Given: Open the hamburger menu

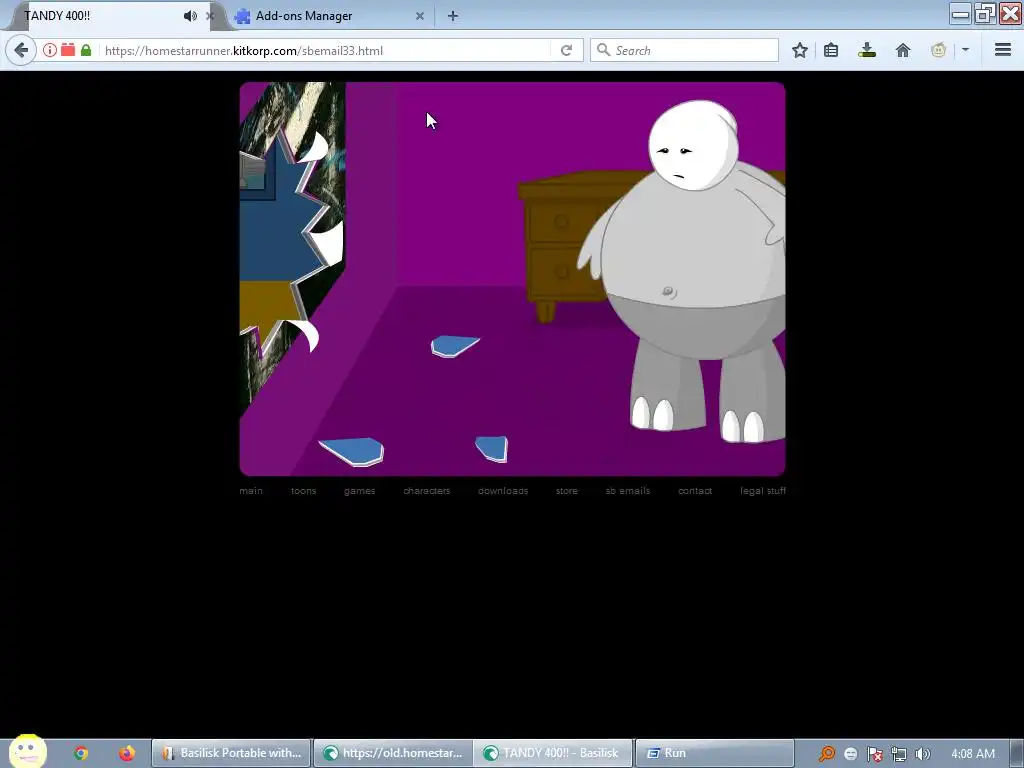Looking at the screenshot, I should 1002,50.
